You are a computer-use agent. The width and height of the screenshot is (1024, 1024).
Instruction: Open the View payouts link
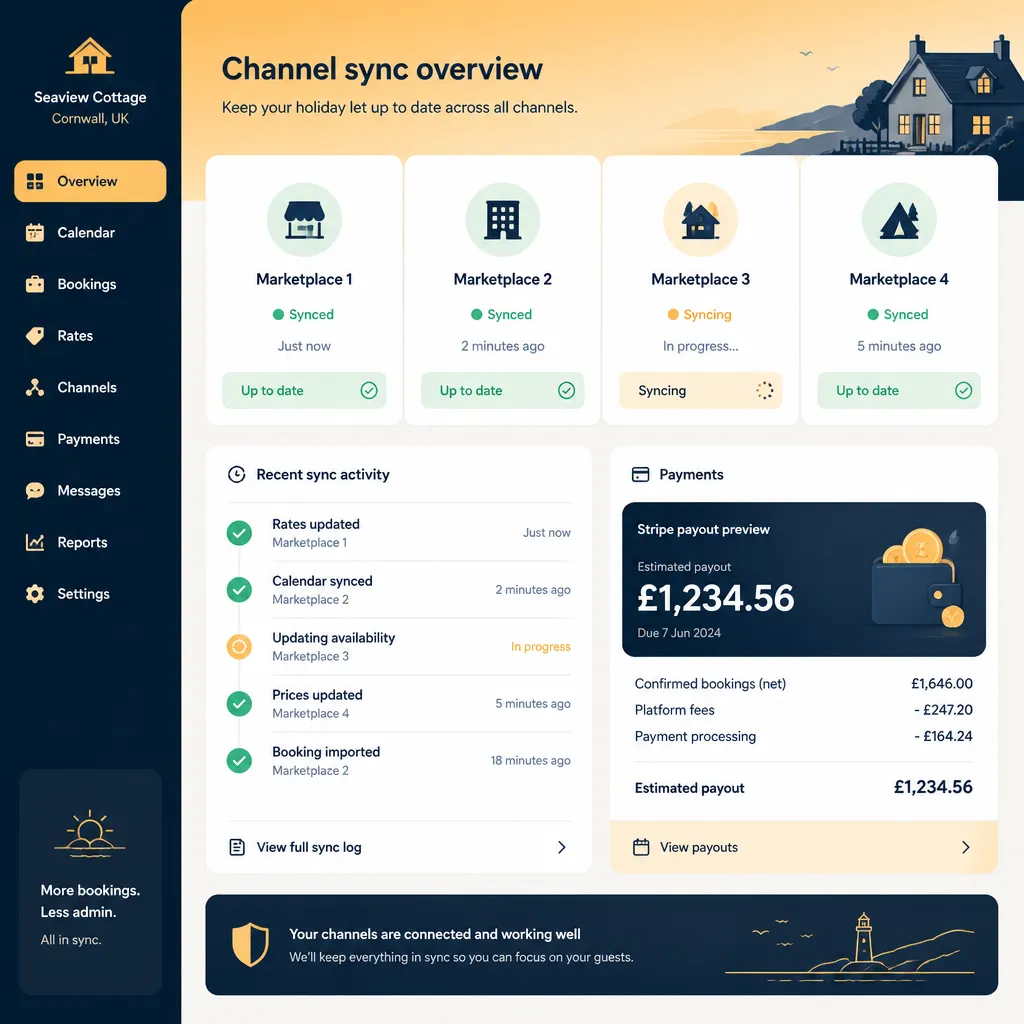(x=804, y=847)
